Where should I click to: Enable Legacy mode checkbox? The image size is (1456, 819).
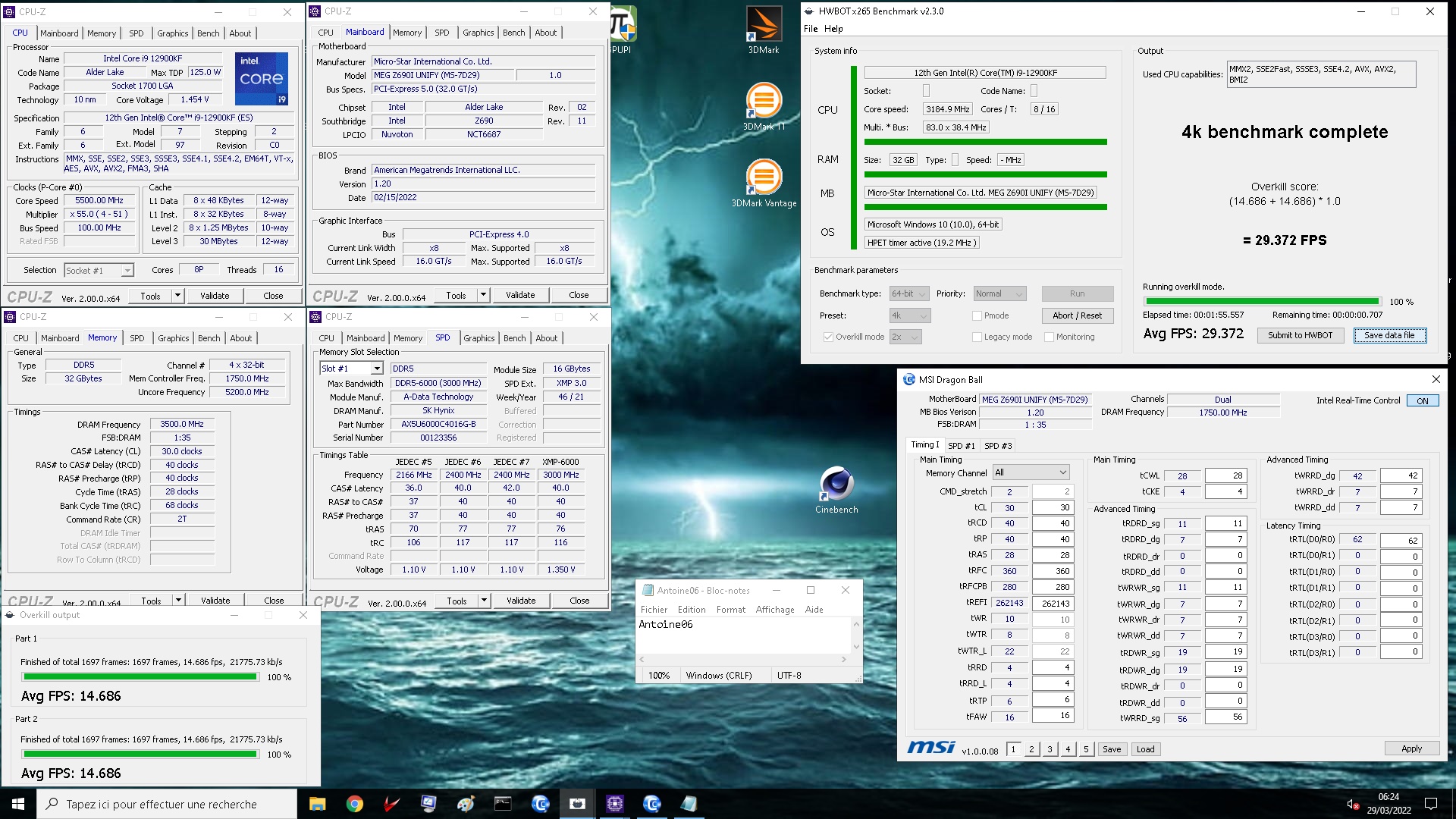tap(977, 337)
